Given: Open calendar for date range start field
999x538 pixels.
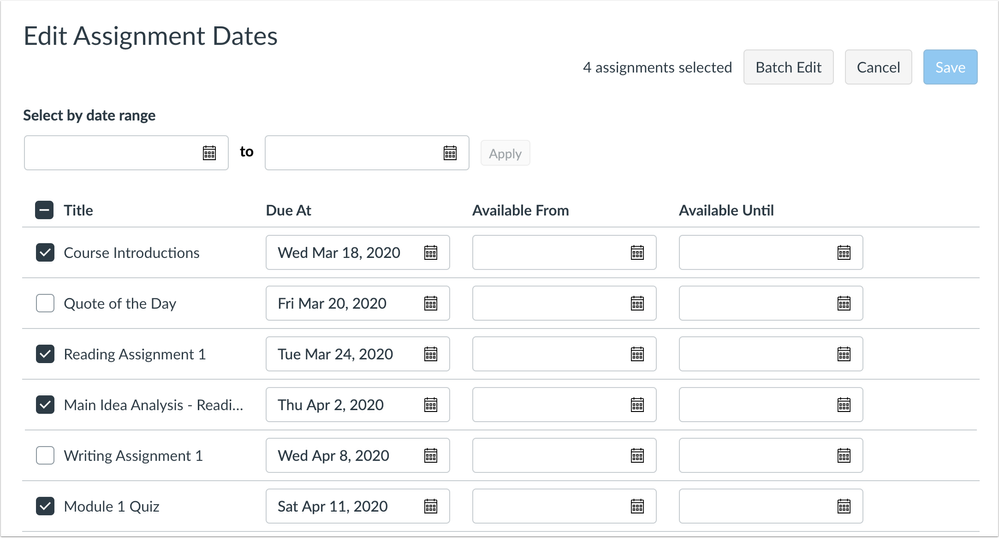Looking at the screenshot, I should pos(209,153).
